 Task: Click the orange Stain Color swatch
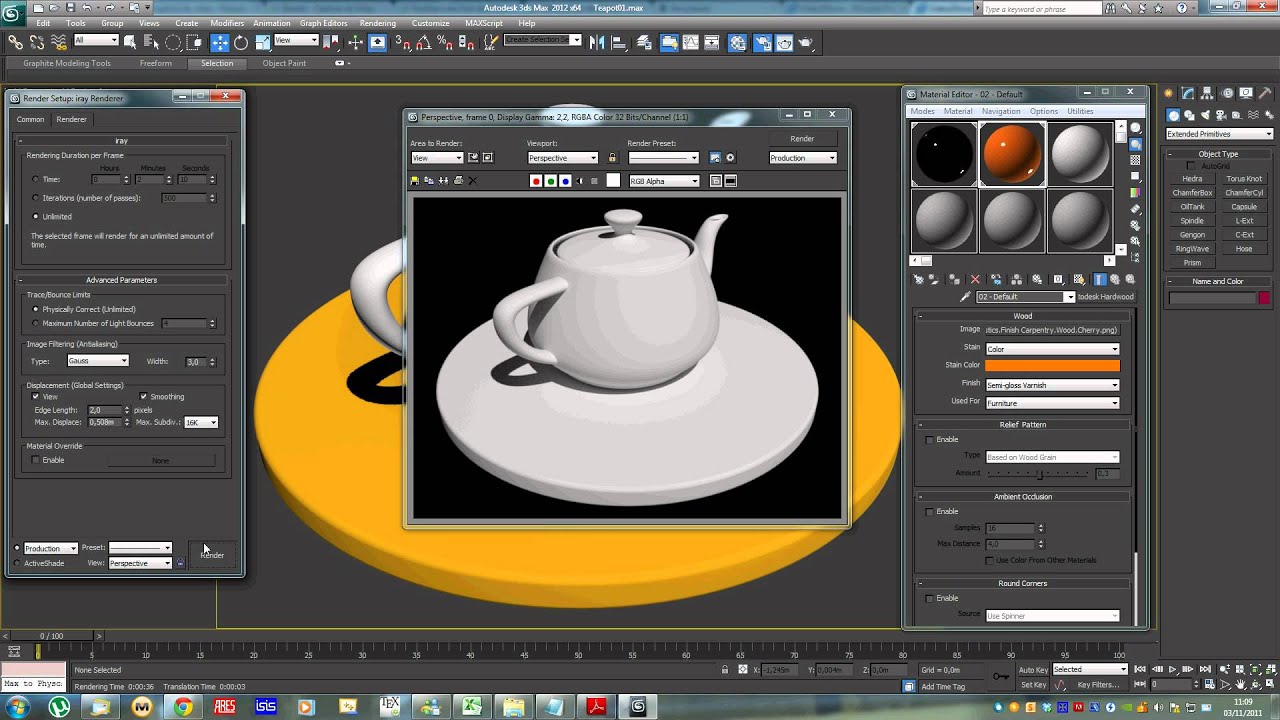click(x=1052, y=366)
